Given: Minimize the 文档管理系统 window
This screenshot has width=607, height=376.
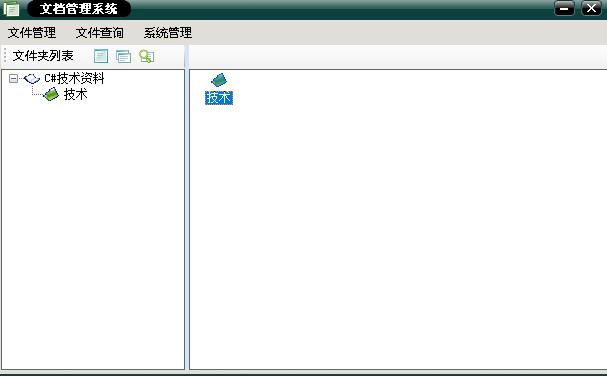Looking at the screenshot, I should click(x=564, y=9).
